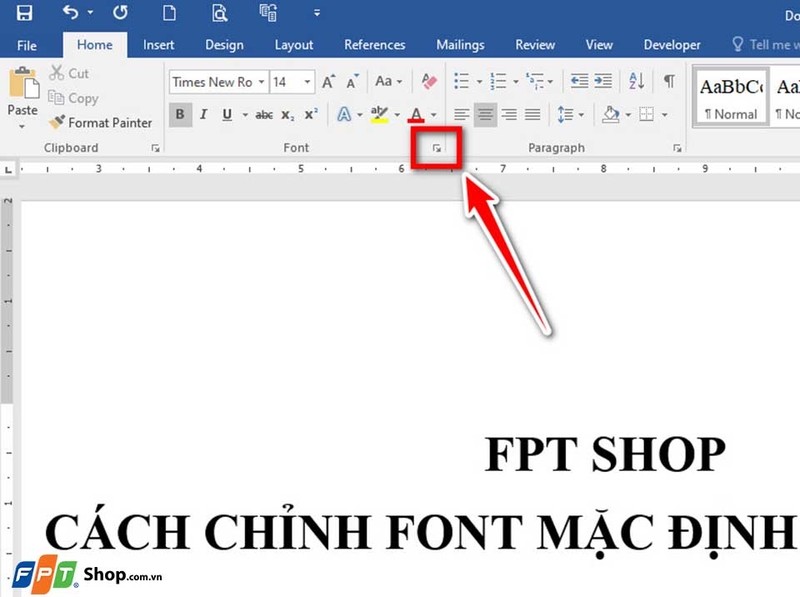The width and height of the screenshot is (800, 597).
Task: Apply the yellow text highlight color
Action: point(379,114)
